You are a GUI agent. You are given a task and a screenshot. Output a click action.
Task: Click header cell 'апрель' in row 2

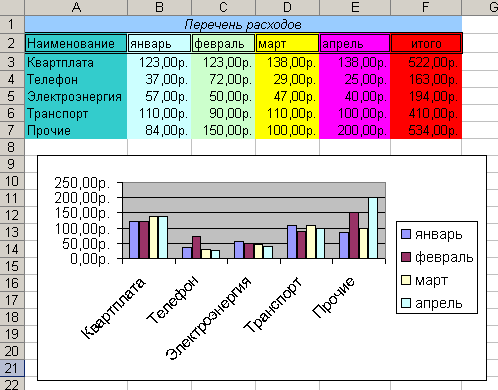click(x=355, y=43)
